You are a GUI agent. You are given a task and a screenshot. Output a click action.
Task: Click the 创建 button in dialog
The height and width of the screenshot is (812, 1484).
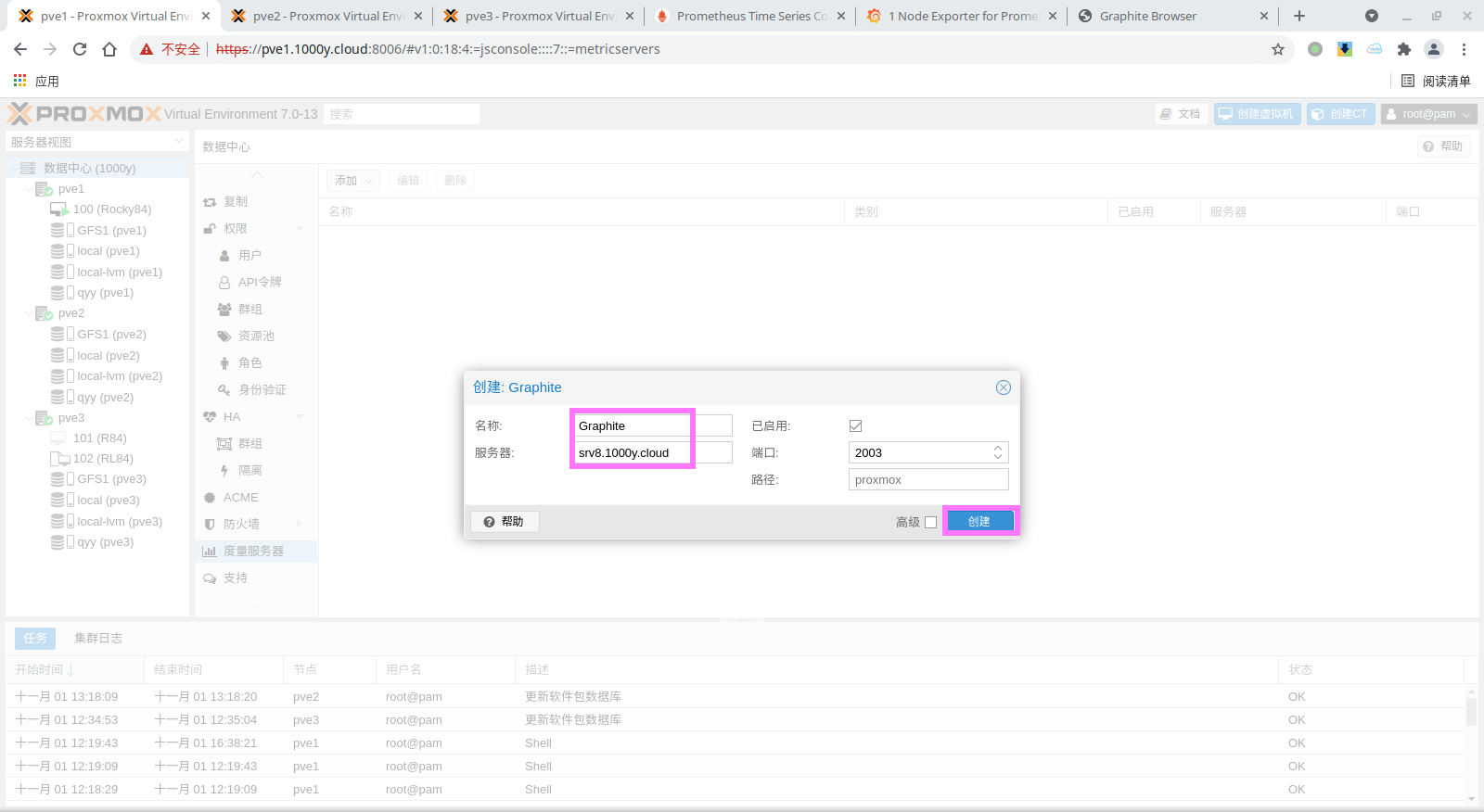(979, 521)
